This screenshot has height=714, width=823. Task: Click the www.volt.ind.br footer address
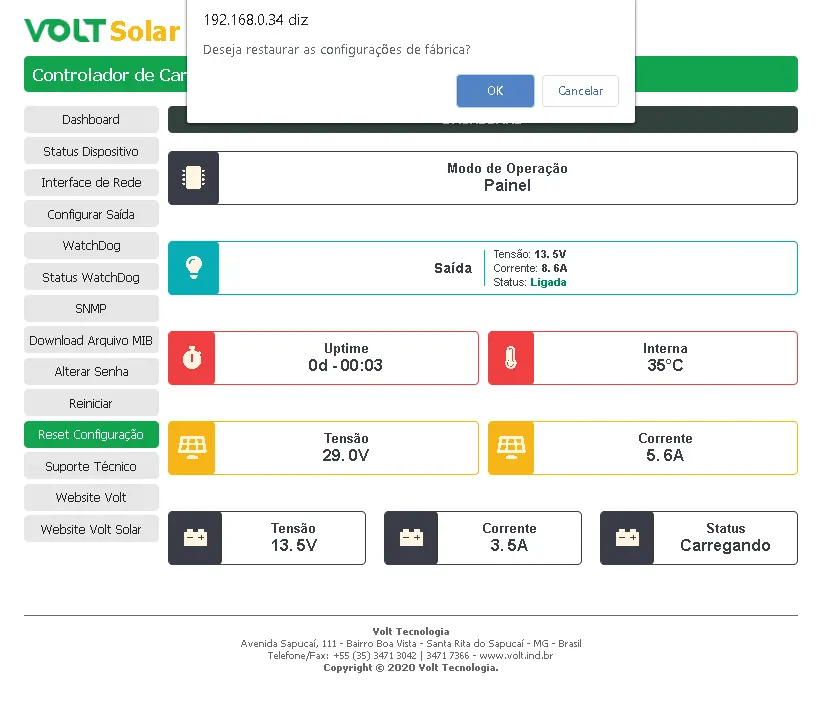[516, 656]
